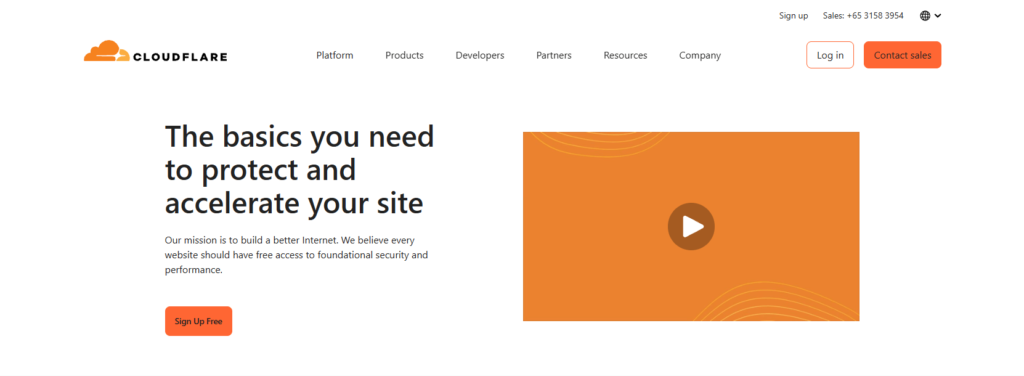Viewport: 1024px width, 376px height.
Task: Follow the Sign up link at top
Action: coord(793,16)
